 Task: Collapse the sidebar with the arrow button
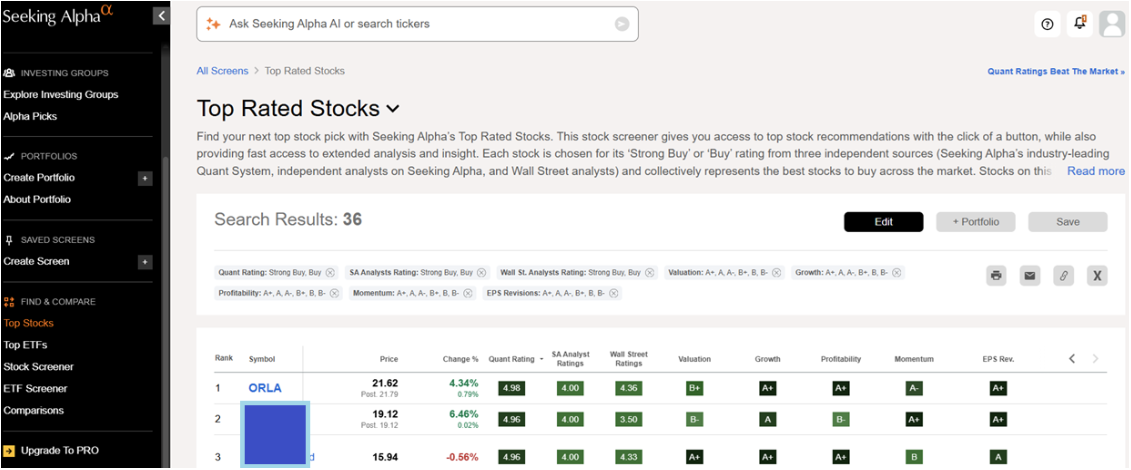pyautogui.click(x=162, y=16)
